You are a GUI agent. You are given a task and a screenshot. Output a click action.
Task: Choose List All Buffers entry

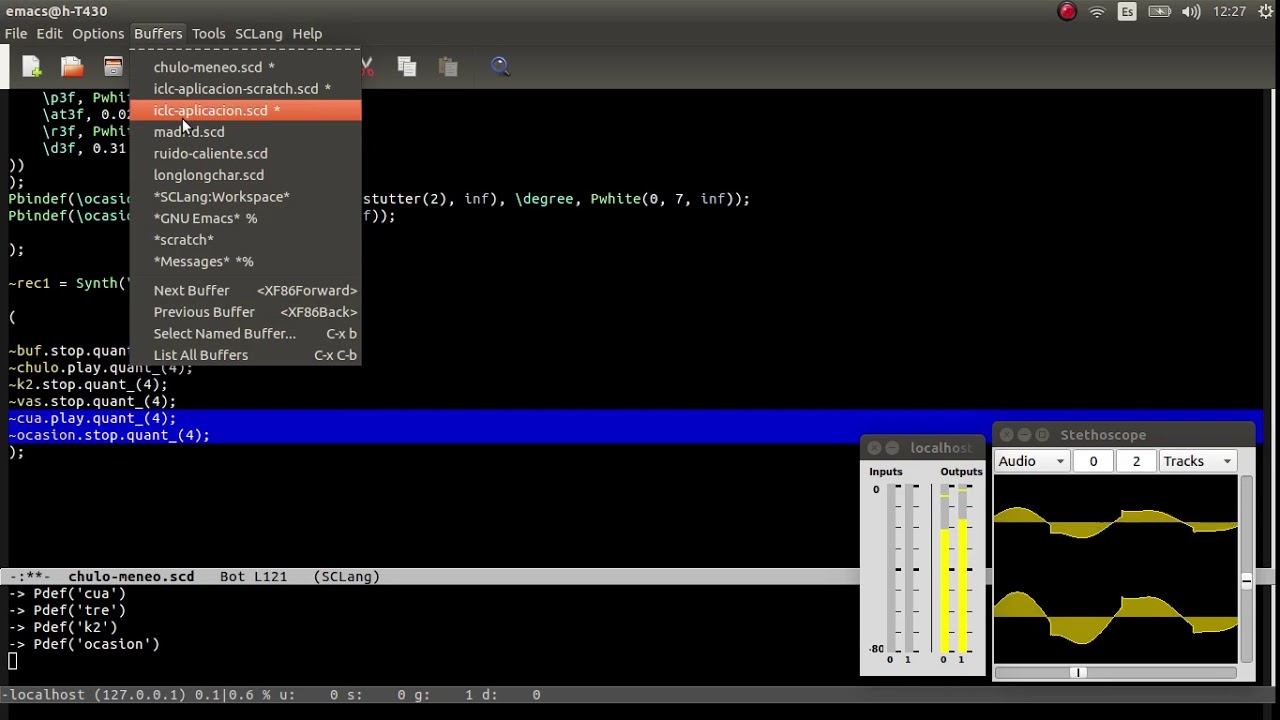[245, 355]
